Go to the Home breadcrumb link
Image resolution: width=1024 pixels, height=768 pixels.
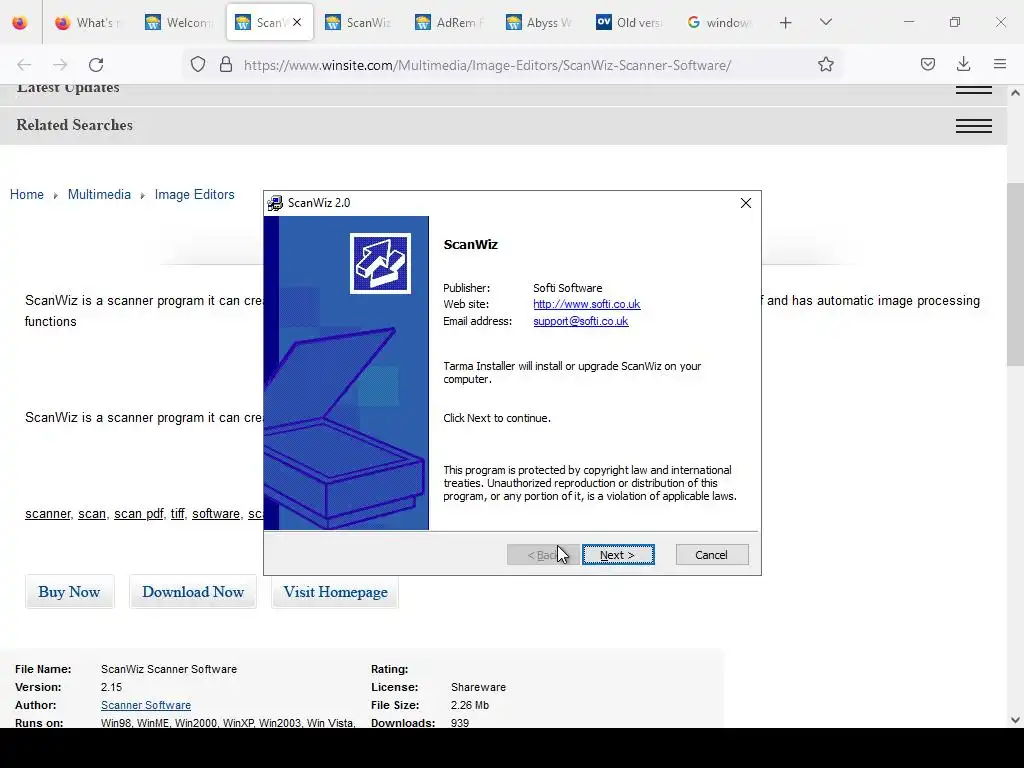27,195
